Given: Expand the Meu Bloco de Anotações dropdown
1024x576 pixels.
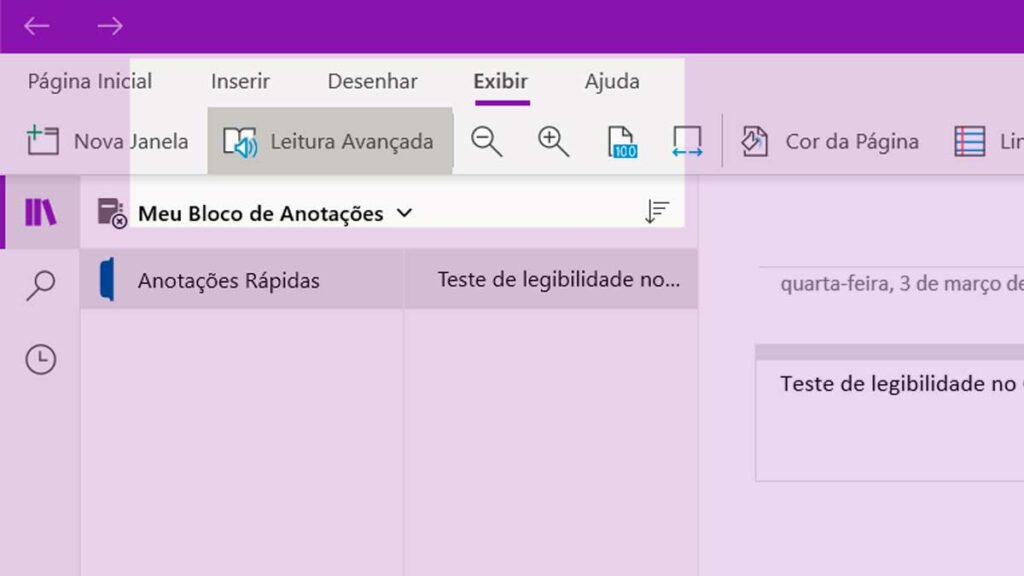Looking at the screenshot, I should point(405,213).
